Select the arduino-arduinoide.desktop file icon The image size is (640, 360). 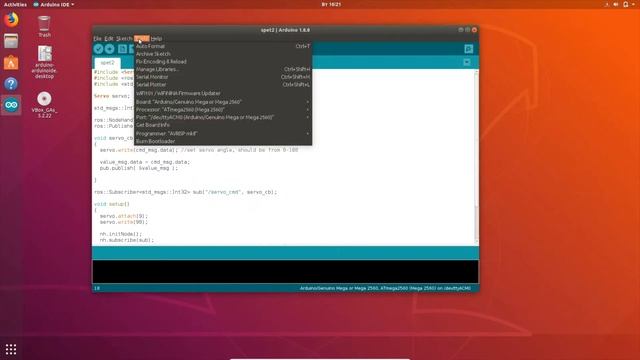coord(44,62)
